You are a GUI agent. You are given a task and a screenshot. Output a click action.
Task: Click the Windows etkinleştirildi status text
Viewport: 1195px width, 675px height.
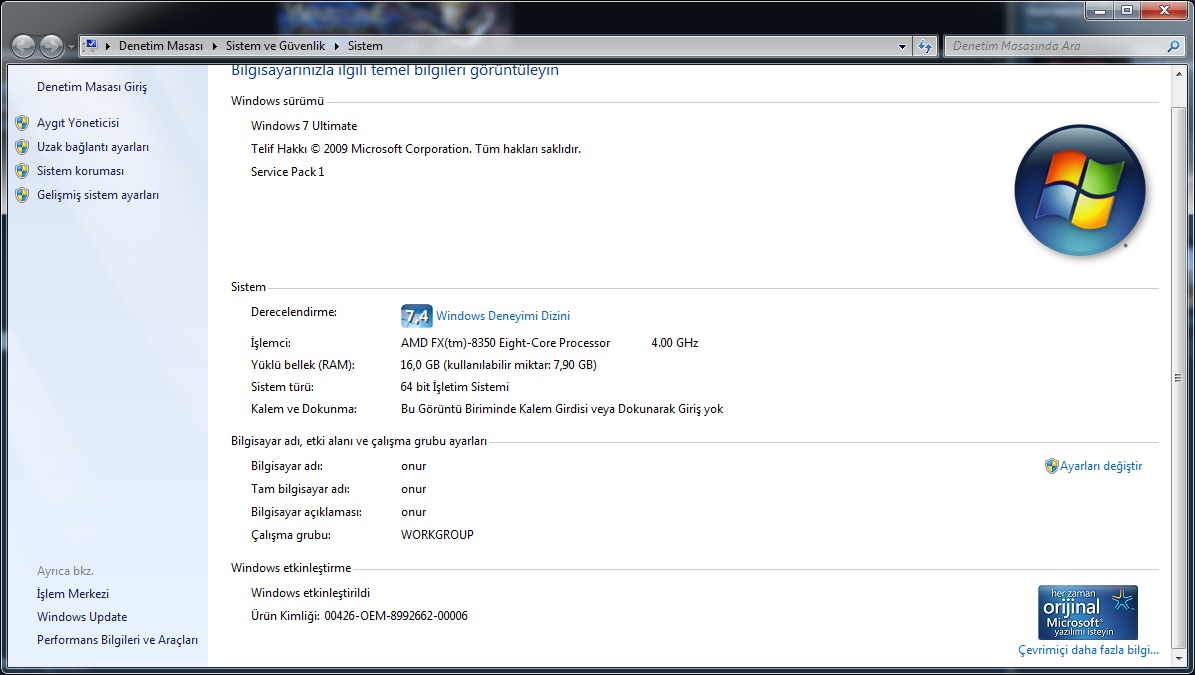tap(310, 593)
